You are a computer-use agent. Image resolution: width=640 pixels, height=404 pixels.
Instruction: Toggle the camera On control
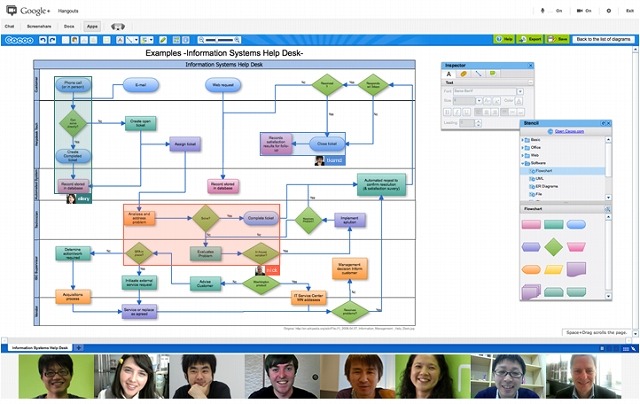584,11
